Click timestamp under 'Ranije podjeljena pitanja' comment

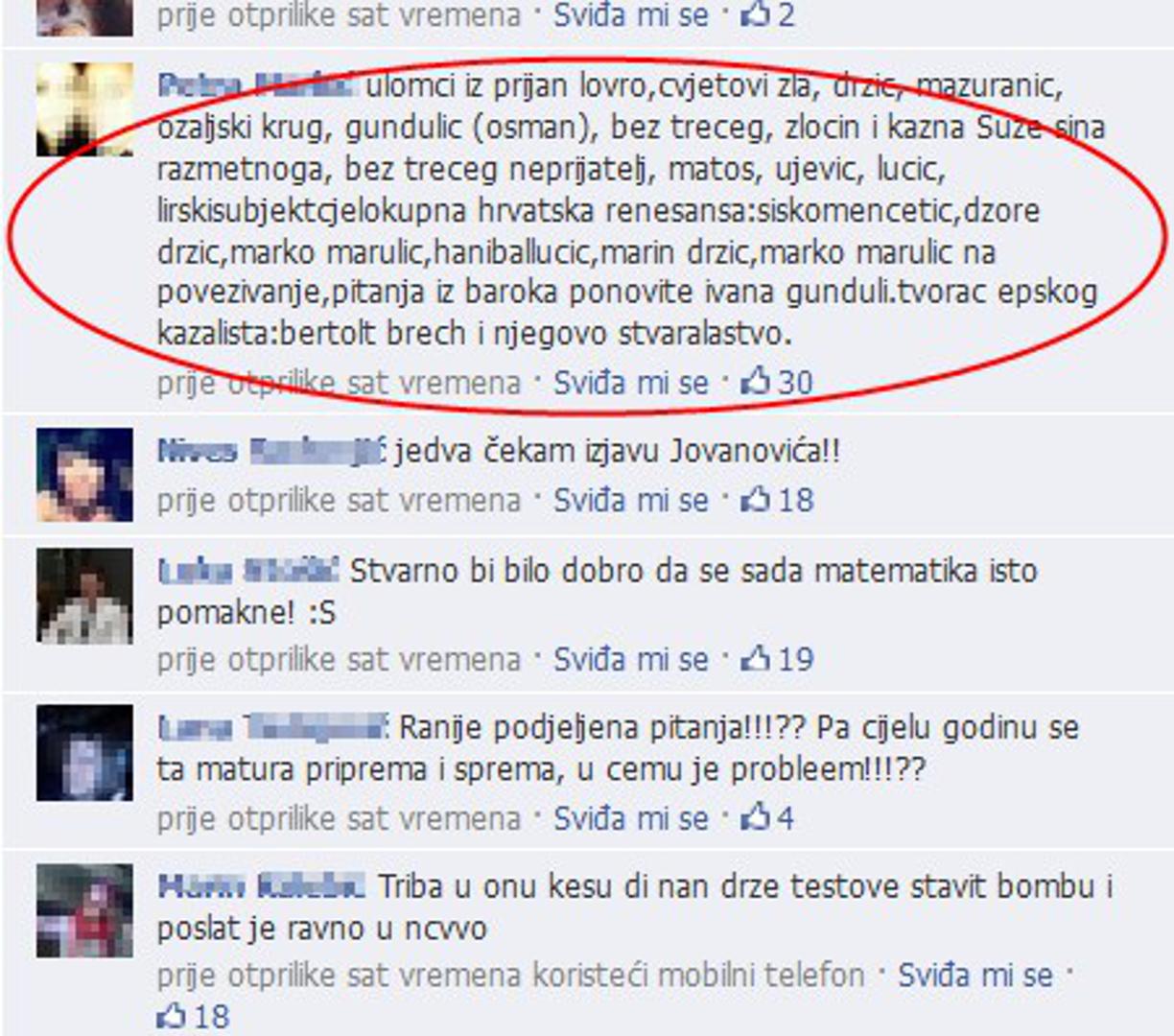coord(339,818)
